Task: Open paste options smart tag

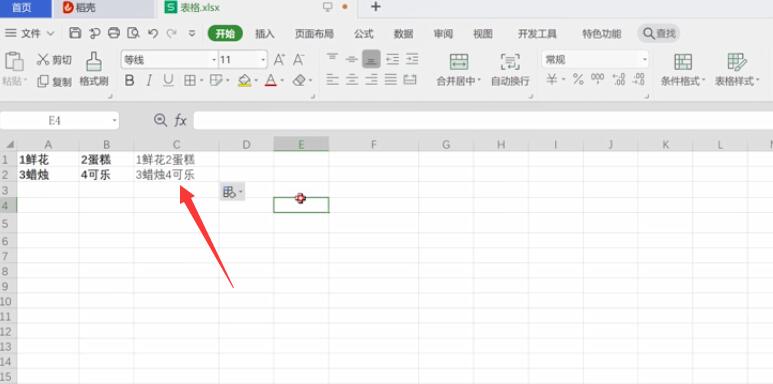Action: click(232, 192)
